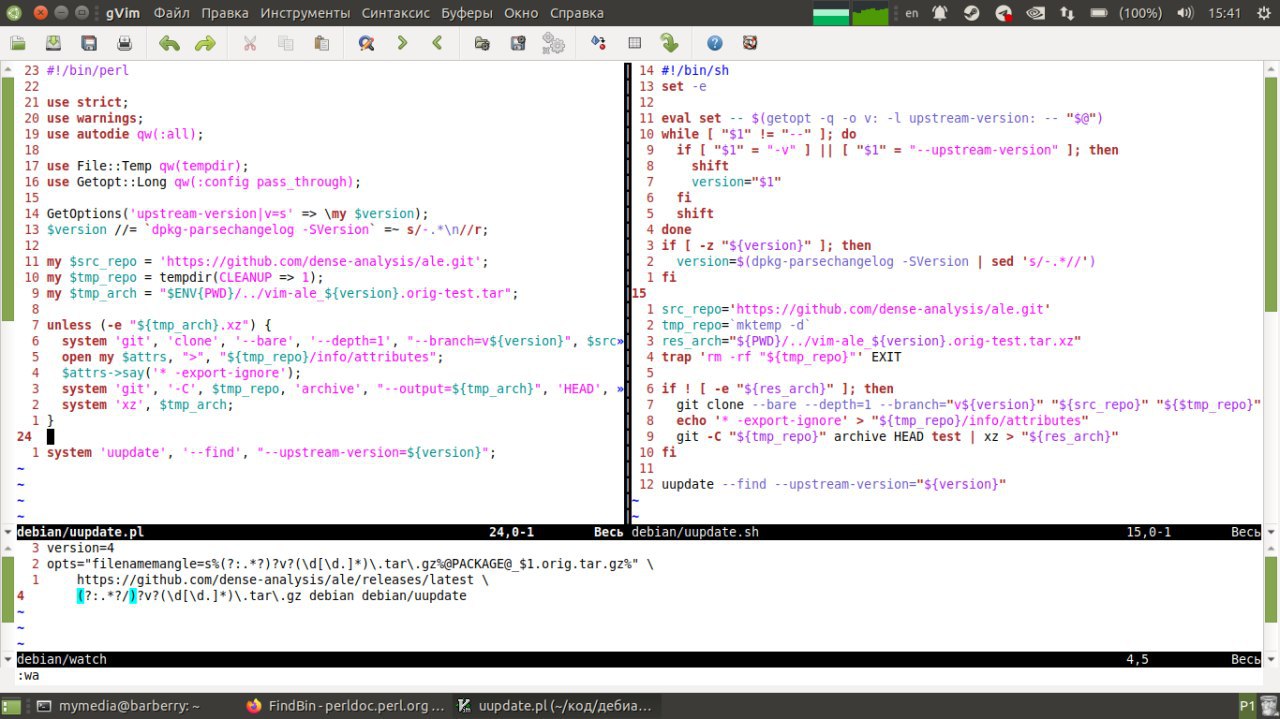This screenshot has height=719, width=1280.
Task: Switch to mymedia@barberry terminal taskbar button
Action: (x=119, y=706)
